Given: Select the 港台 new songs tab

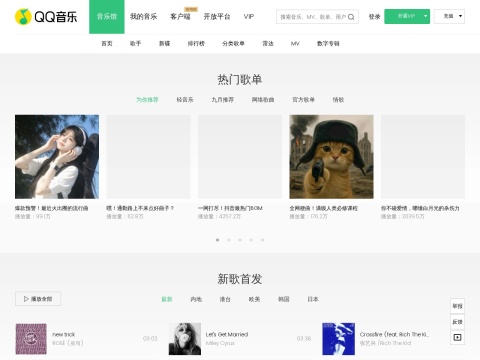Looking at the screenshot, I should pyautogui.click(x=225, y=299).
